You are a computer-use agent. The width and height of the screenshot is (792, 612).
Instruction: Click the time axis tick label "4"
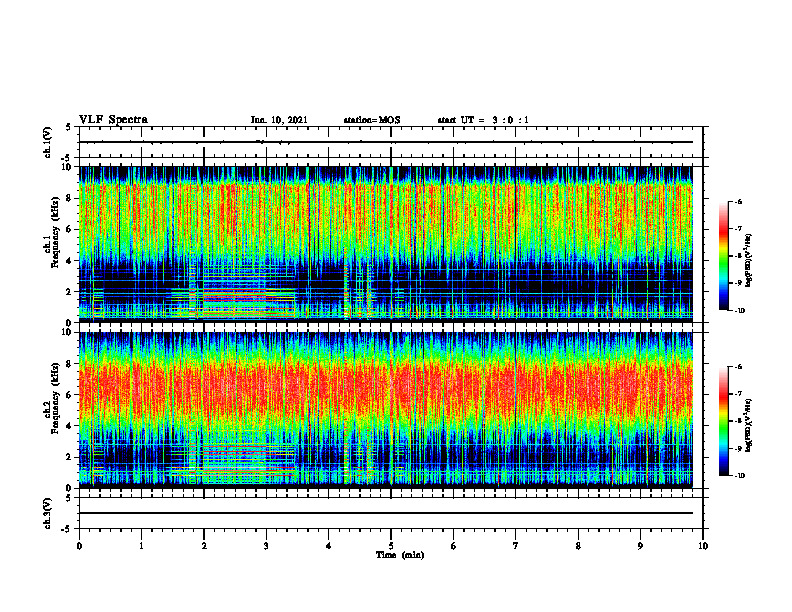329,546
